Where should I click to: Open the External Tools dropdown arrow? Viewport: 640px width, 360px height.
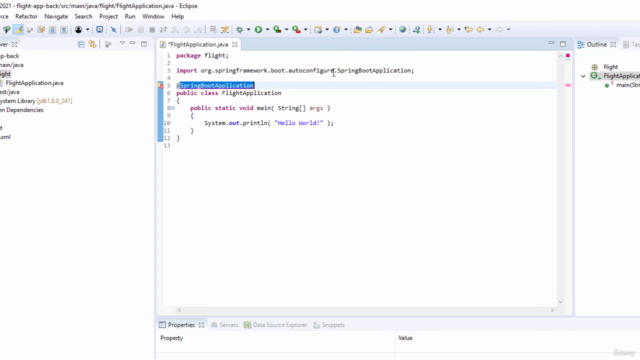pos(305,29)
